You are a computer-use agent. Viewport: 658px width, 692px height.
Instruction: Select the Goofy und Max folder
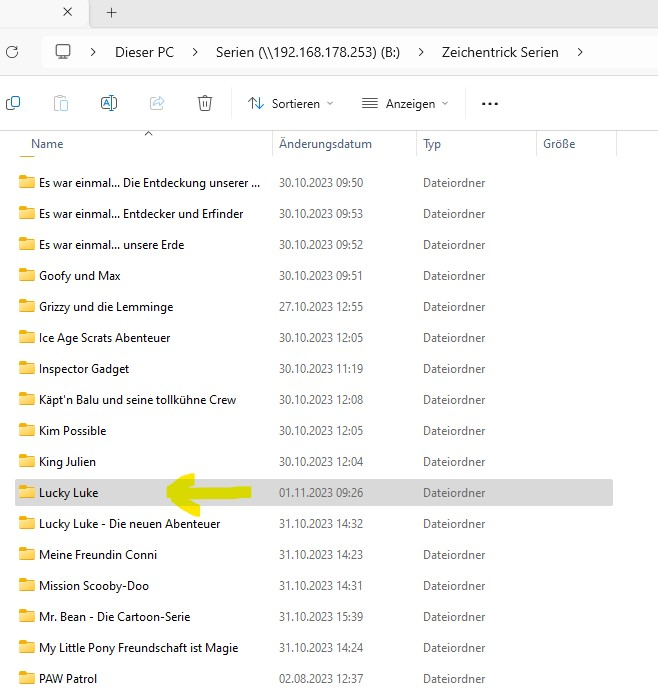(x=79, y=276)
